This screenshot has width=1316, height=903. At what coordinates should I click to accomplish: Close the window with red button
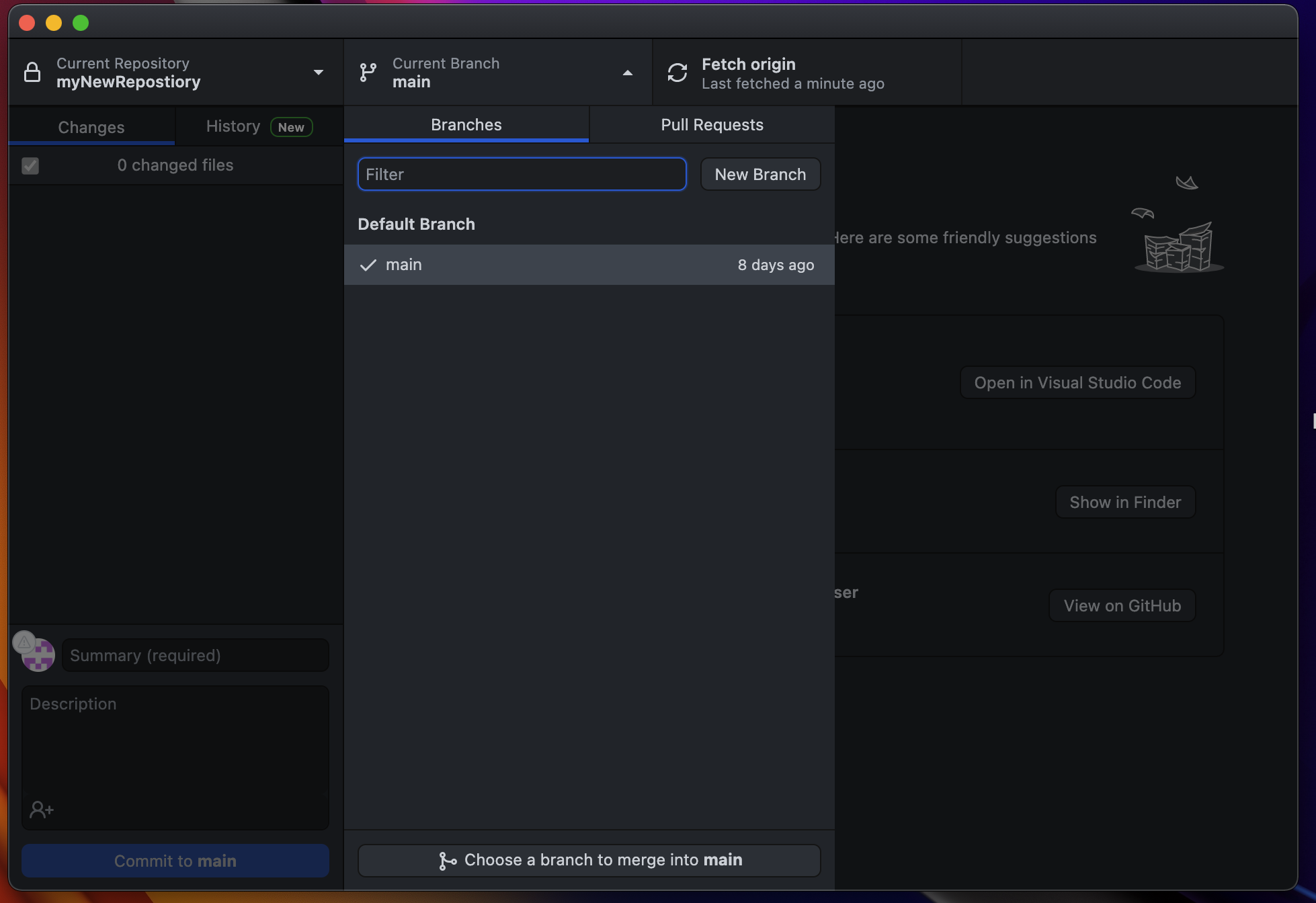coord(27,23)
